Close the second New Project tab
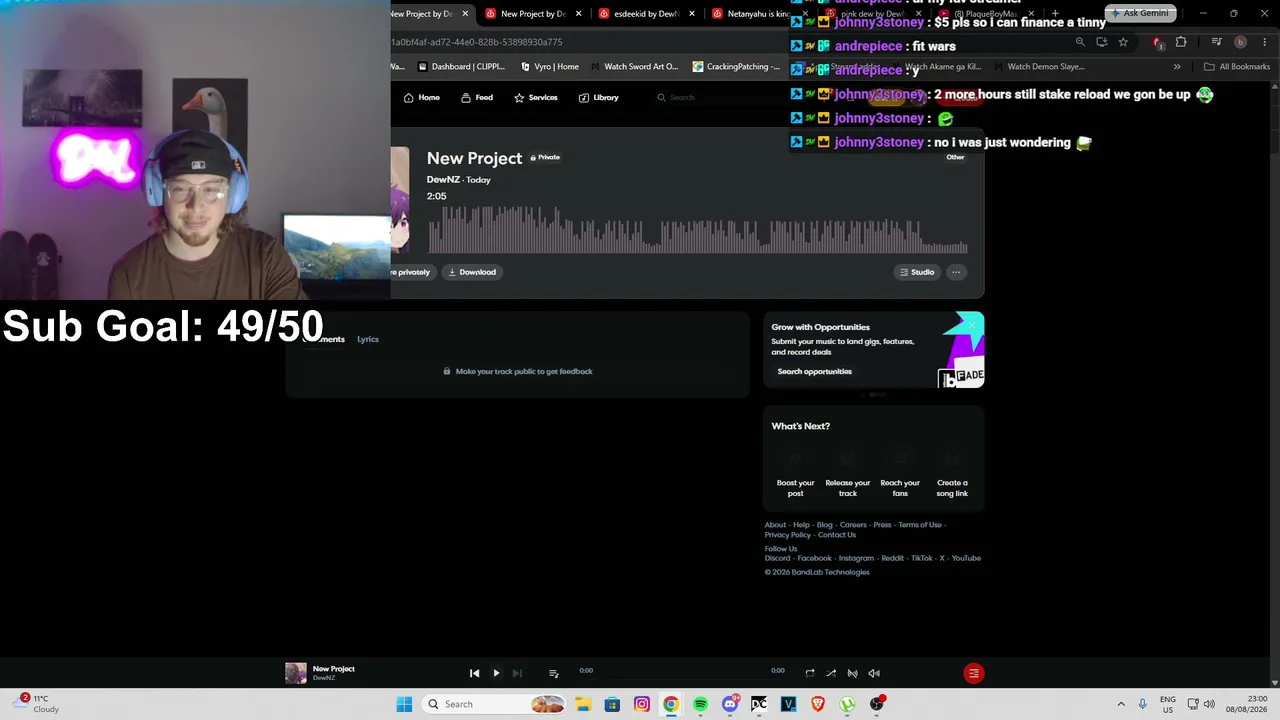 tap(578, 14)
